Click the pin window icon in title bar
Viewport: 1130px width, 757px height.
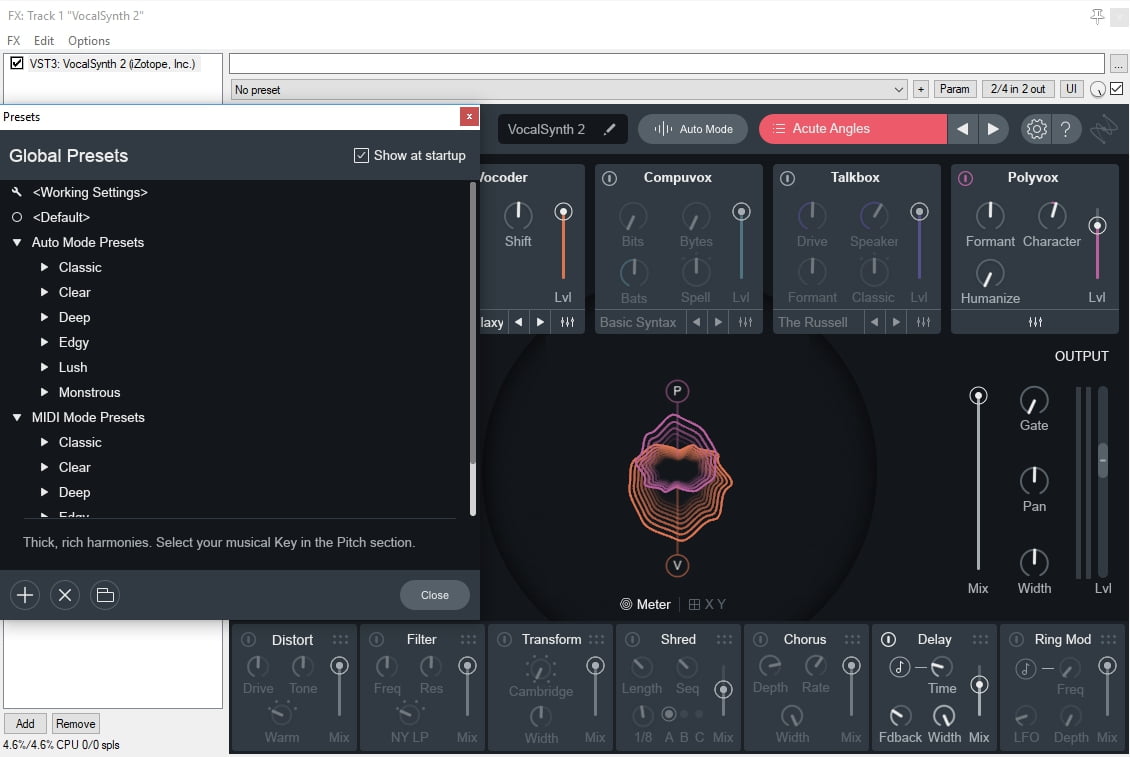(1097, 16)
